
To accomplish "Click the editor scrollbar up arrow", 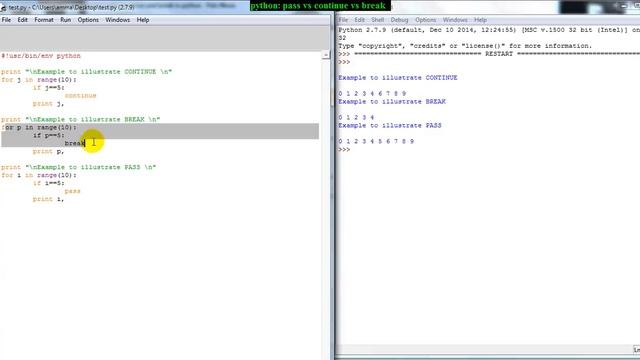I will 325,55.
